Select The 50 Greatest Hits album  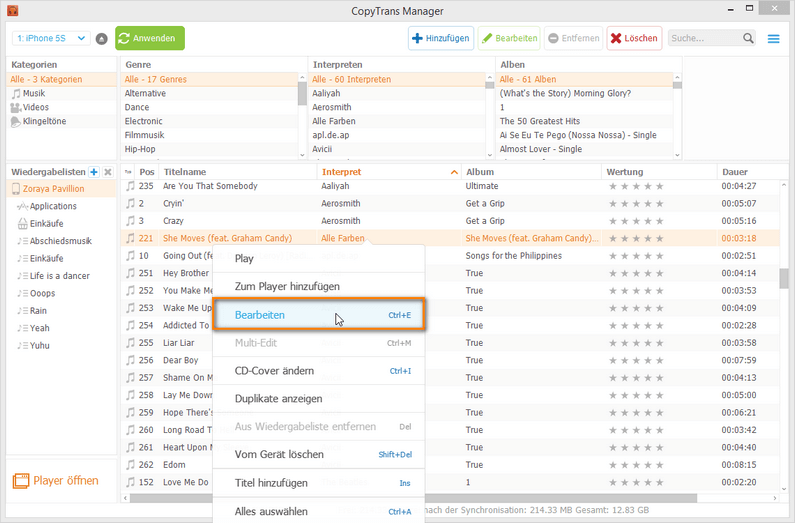point(585,121)
